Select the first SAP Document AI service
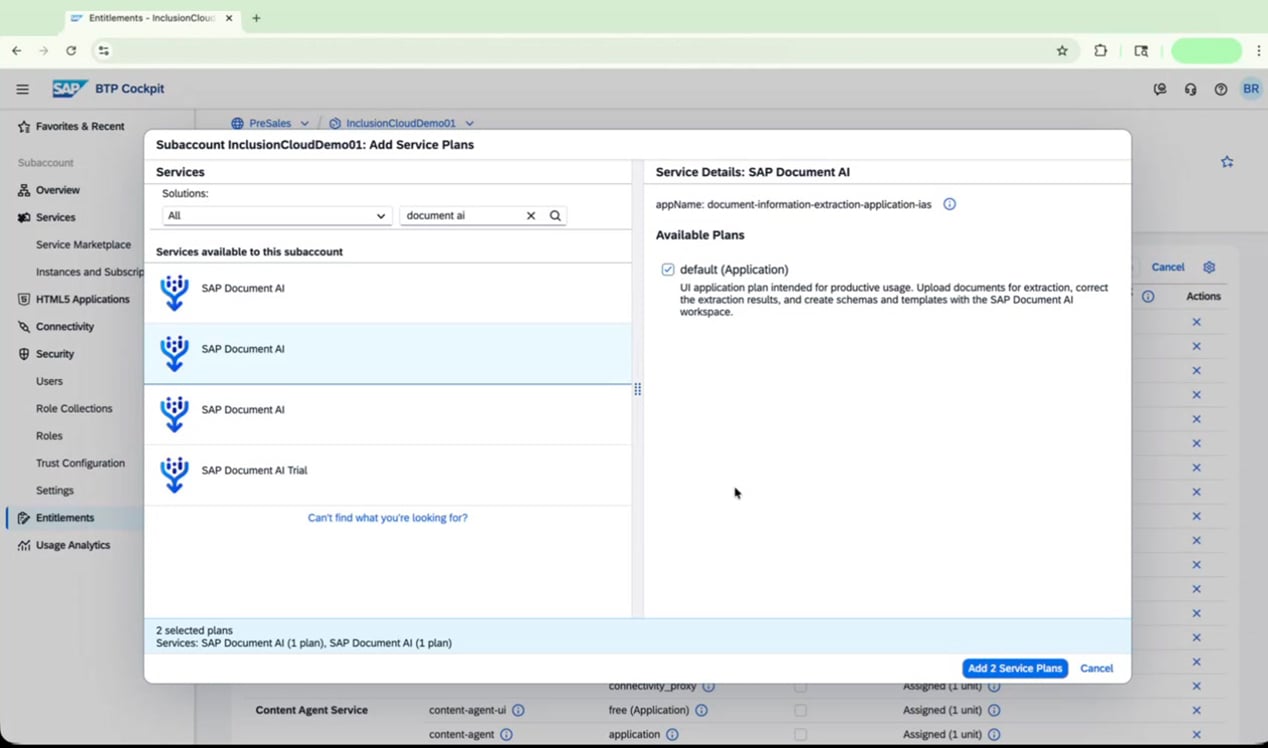 [388, 293]
